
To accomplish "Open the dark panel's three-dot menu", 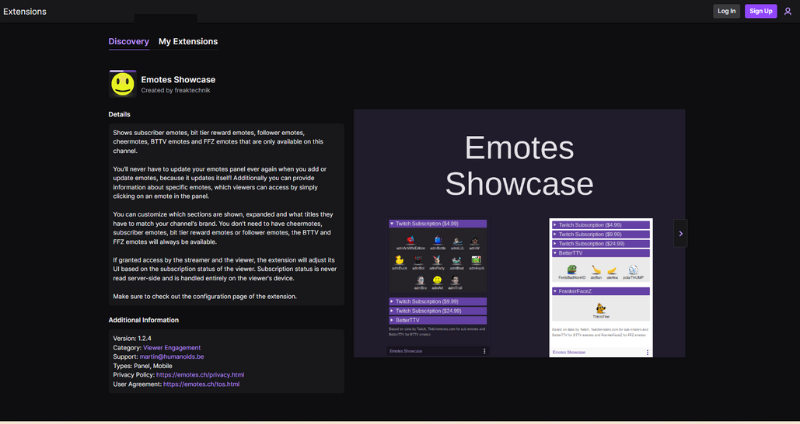I will [x=484, y=351].
